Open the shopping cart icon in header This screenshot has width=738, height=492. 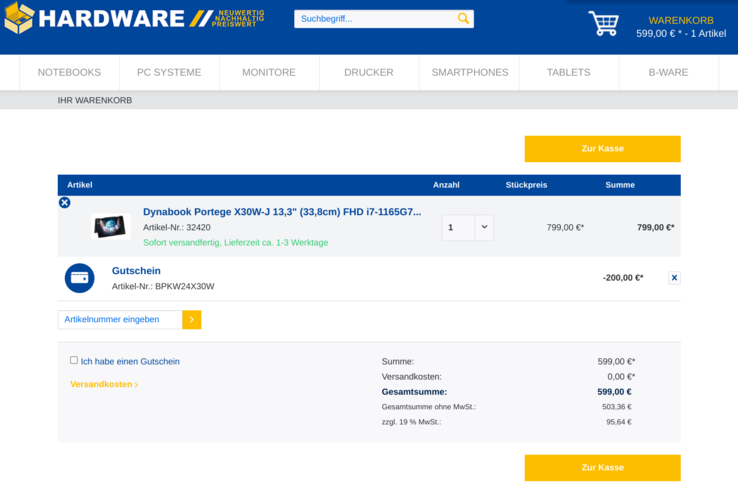coord(603,23)
